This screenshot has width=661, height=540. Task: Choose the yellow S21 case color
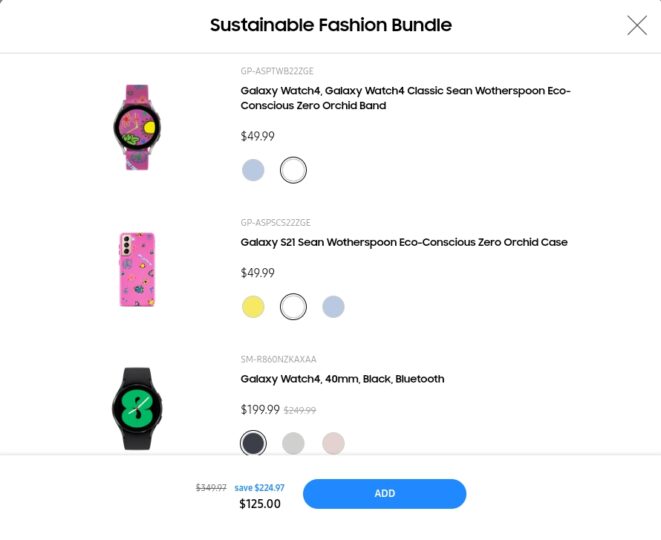click(253, 307)
